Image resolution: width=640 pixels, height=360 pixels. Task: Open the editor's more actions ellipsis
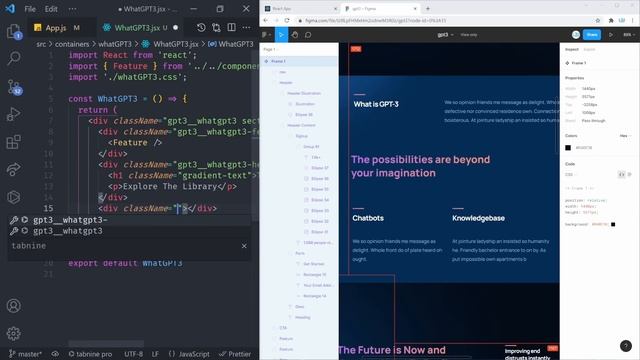[247, 27]
